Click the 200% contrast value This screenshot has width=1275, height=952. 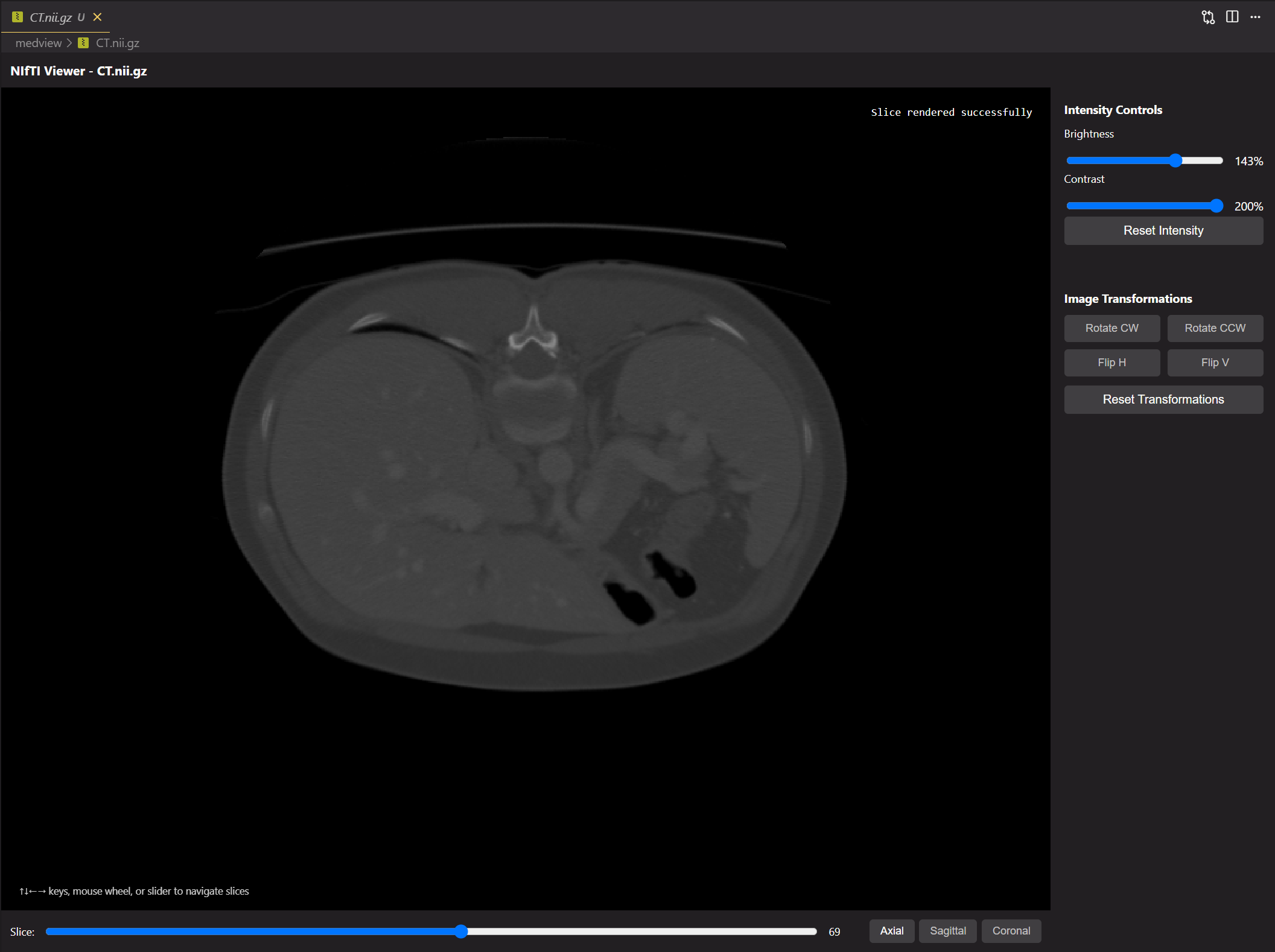(x=1248, y=206)
